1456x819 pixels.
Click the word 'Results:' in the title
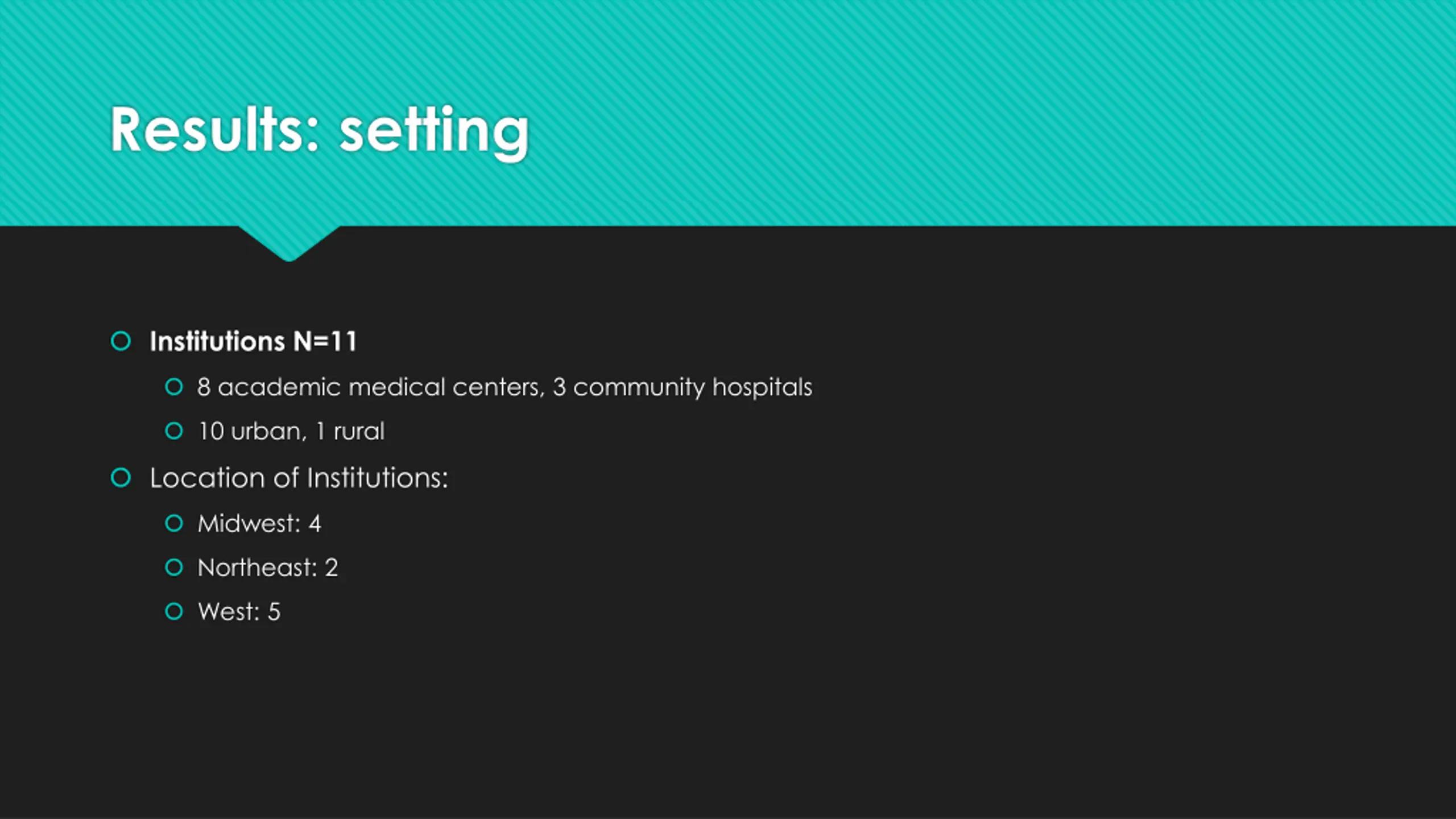click(x=215, y=129)
